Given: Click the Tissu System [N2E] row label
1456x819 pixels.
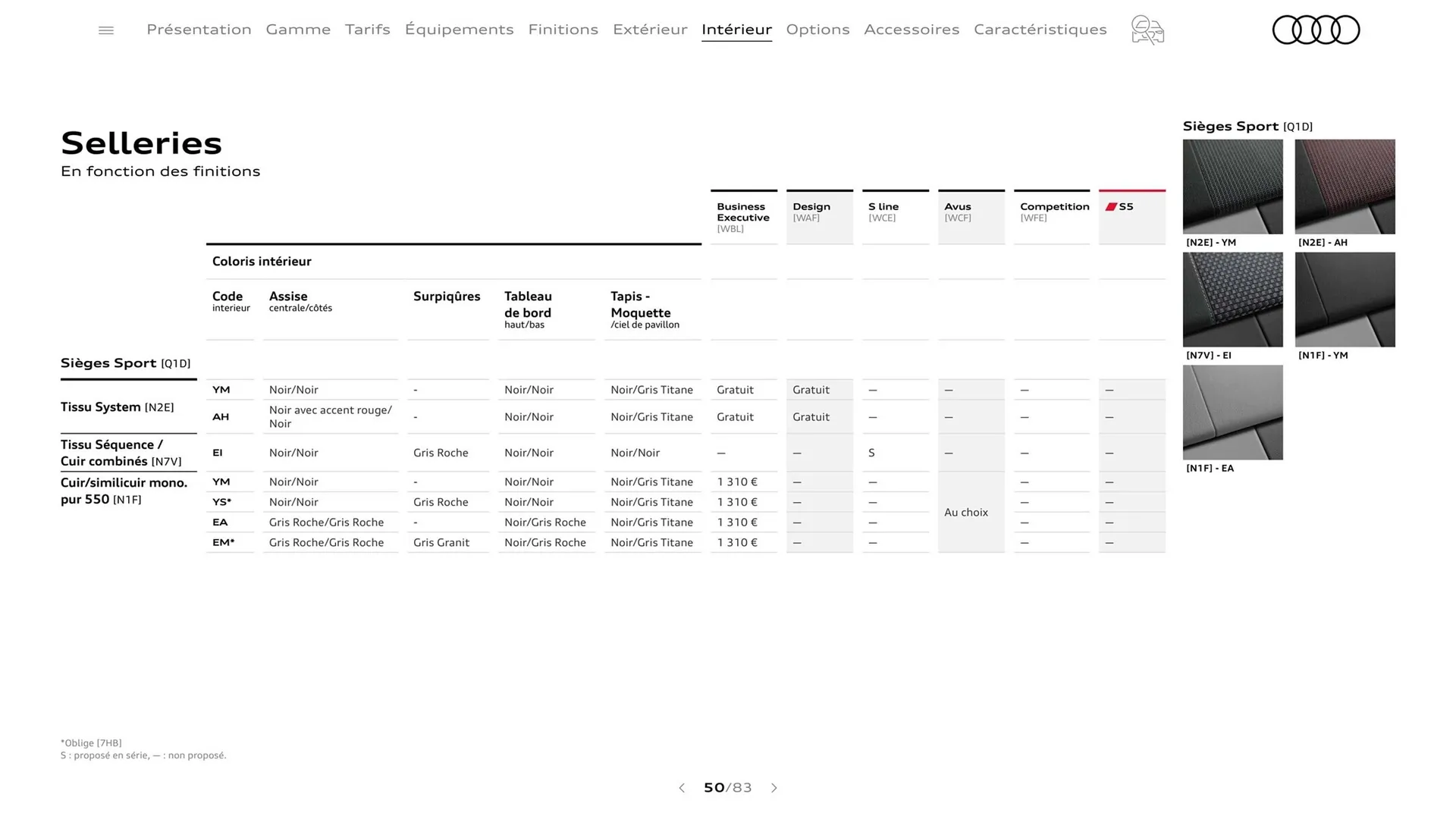Looking at the screenshot, I should point(118,407).
